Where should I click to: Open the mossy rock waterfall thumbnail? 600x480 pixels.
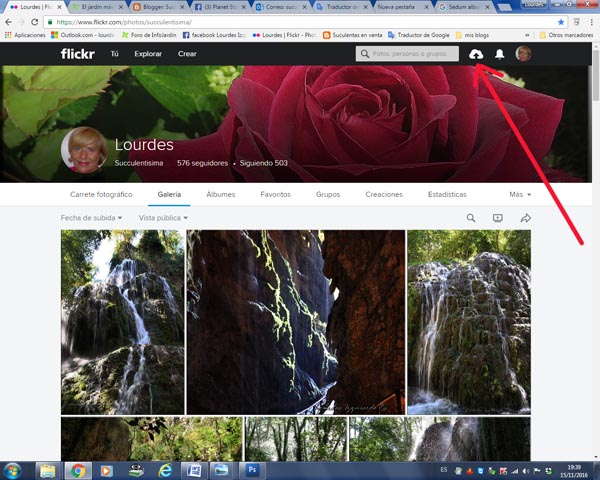click(x=469, y=322)
